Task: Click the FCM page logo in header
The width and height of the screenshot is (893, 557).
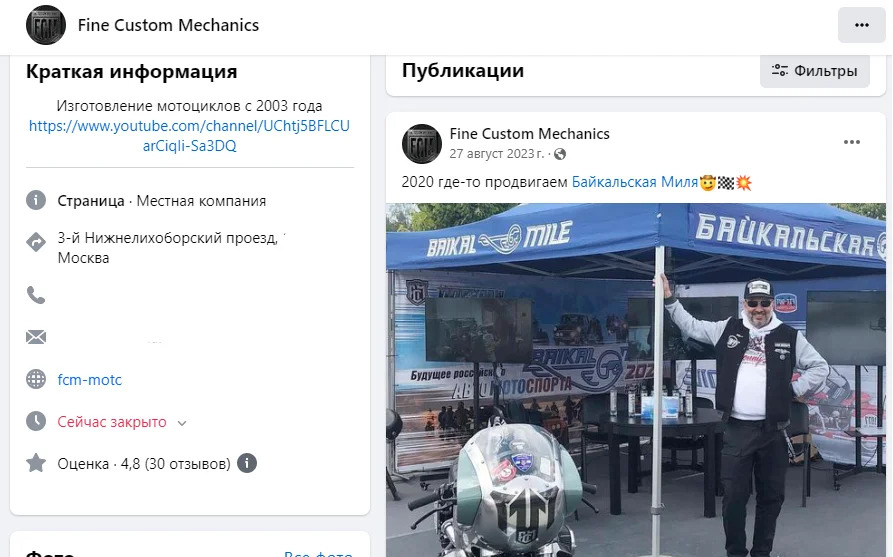Action: pos(46,25)
